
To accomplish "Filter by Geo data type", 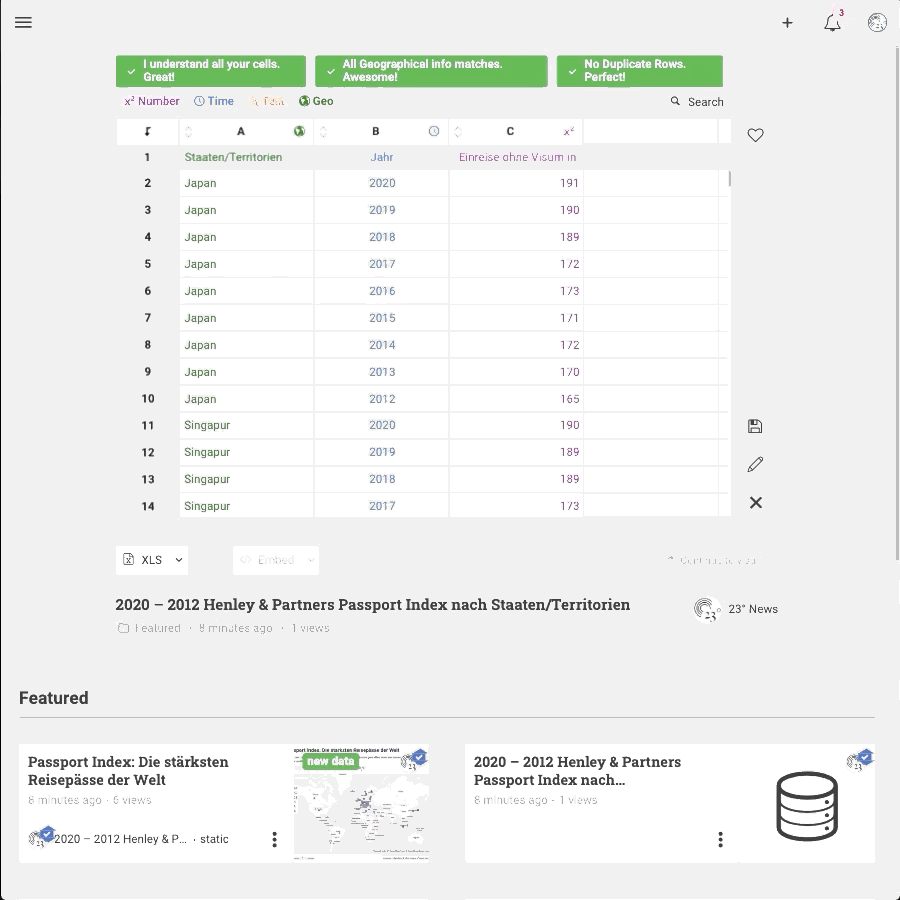I will 316,101.
